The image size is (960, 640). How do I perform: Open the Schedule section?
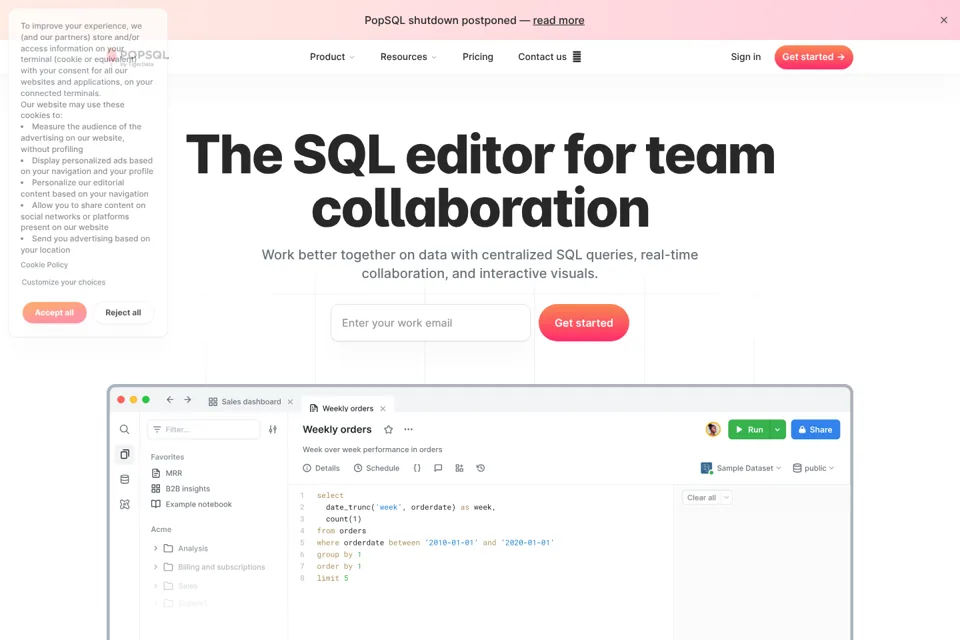[377, 468]
